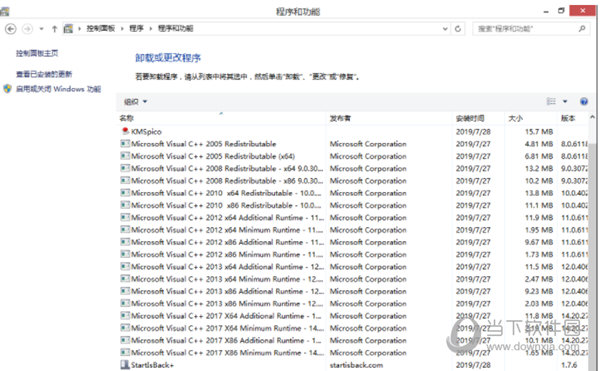Open 控制面板主页 link
This screenshot has width=600, height=371.
[x=37, y=53]
